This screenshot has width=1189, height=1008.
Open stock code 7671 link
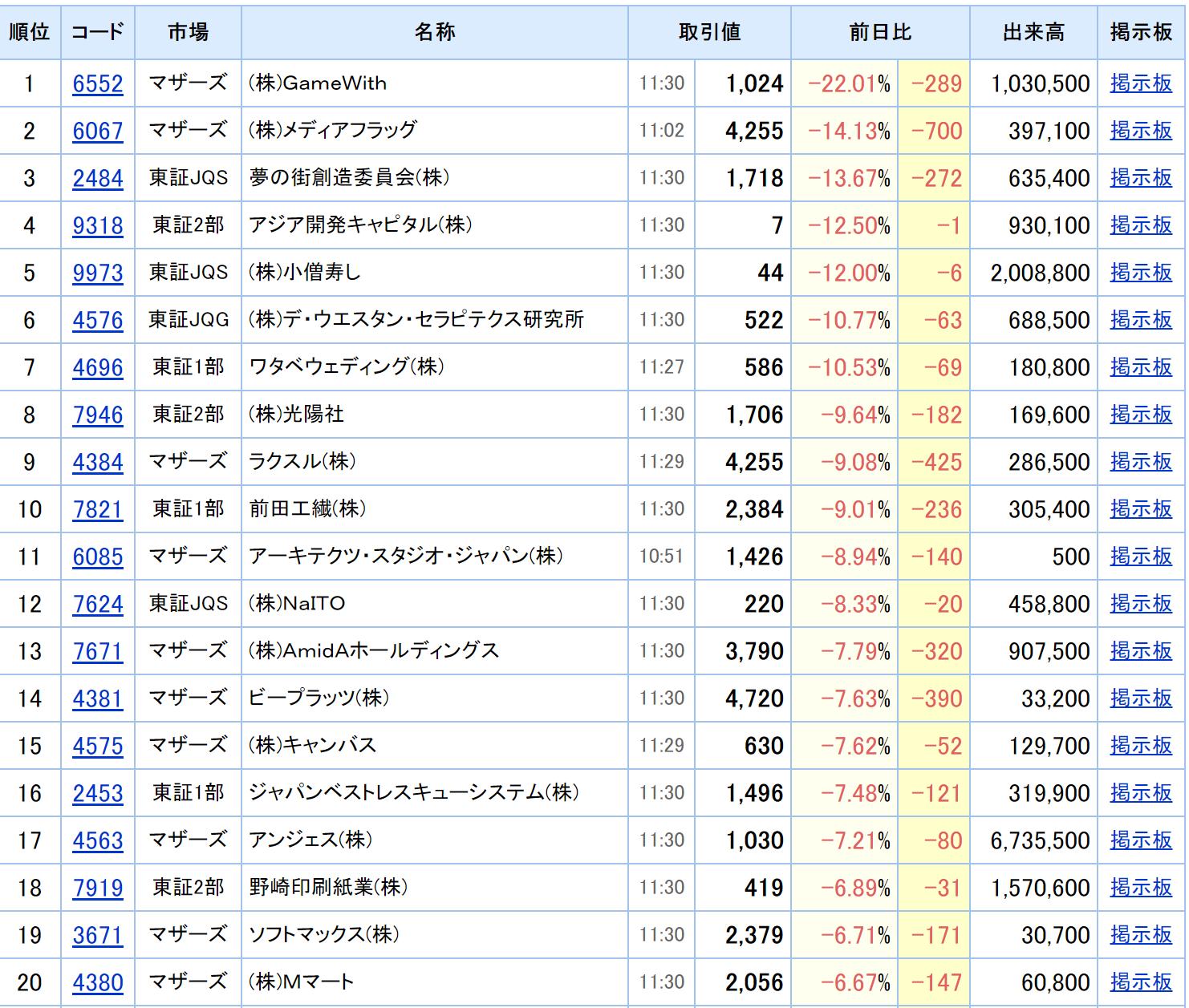pyautogui.click(x=98, y=651)
